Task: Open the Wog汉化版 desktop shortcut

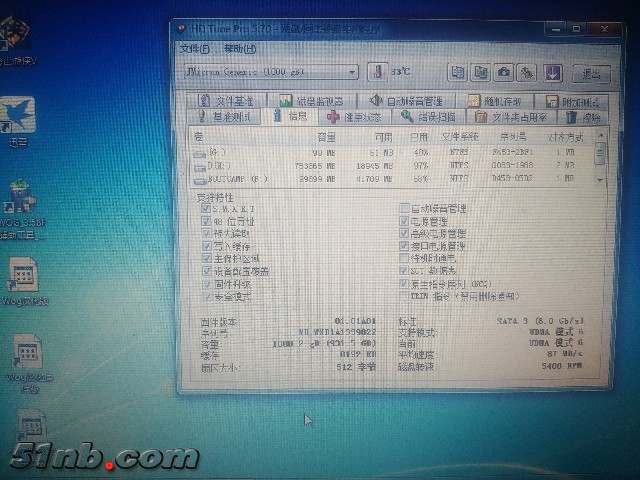Action: coord(24,282)
